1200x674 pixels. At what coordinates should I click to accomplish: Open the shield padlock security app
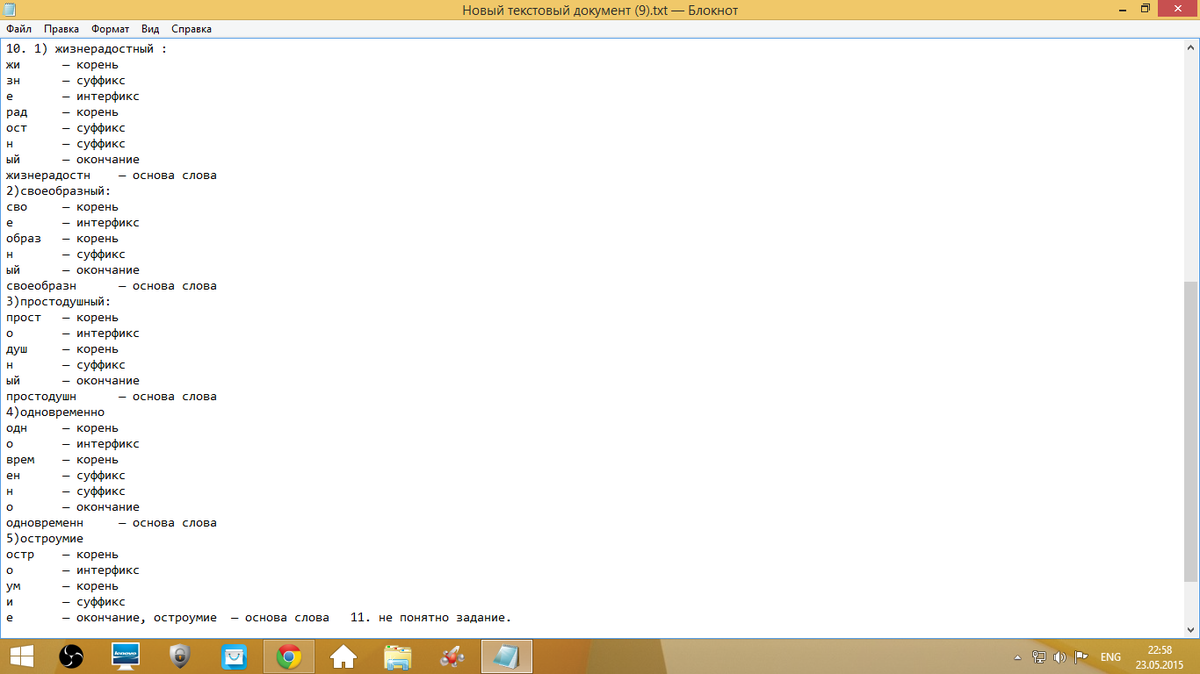180,656
